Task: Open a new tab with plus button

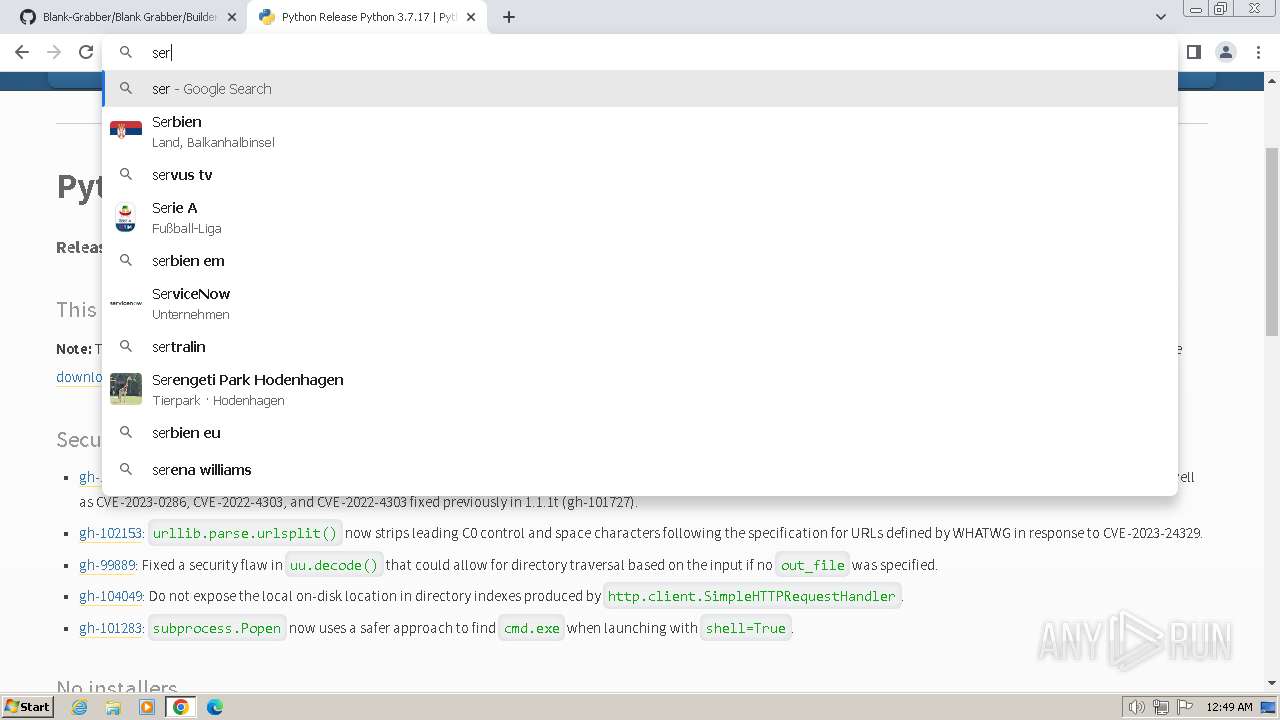Action: (509, 17)
